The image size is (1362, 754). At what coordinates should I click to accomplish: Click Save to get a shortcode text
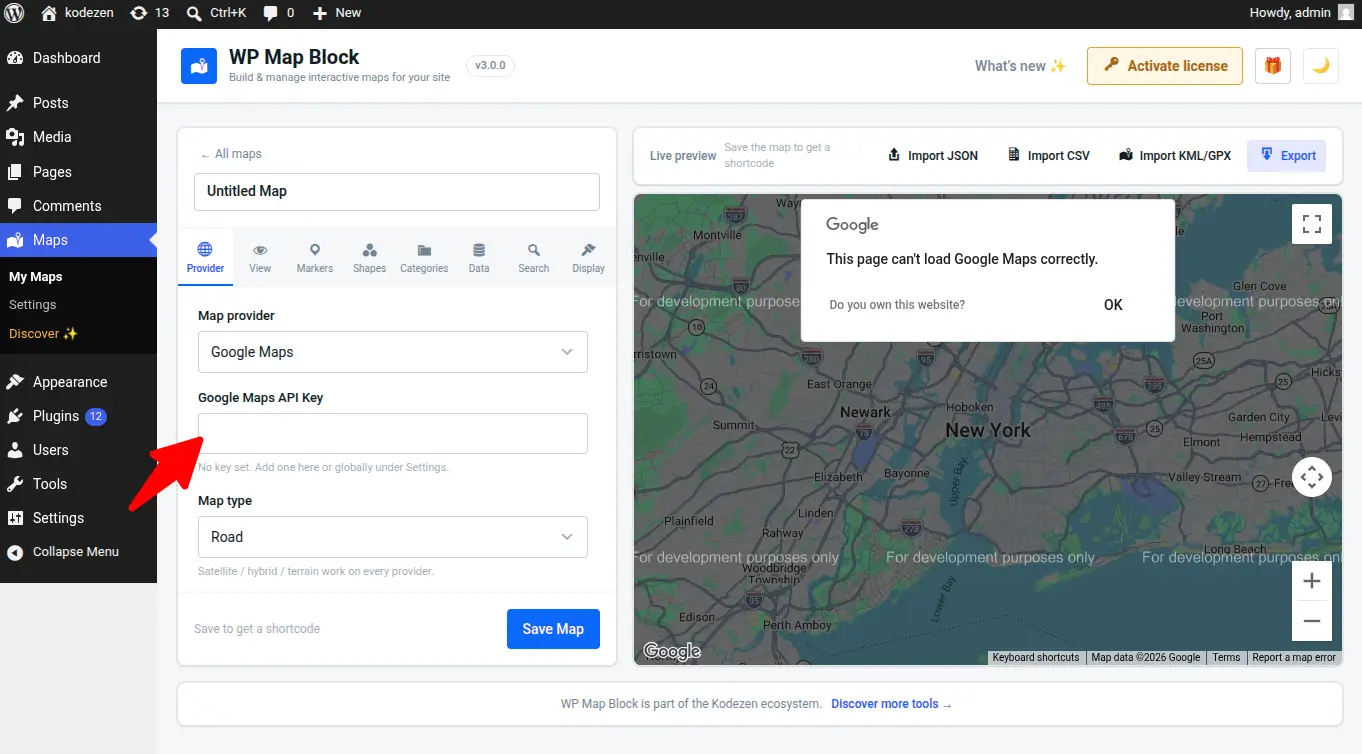(257, 629)
